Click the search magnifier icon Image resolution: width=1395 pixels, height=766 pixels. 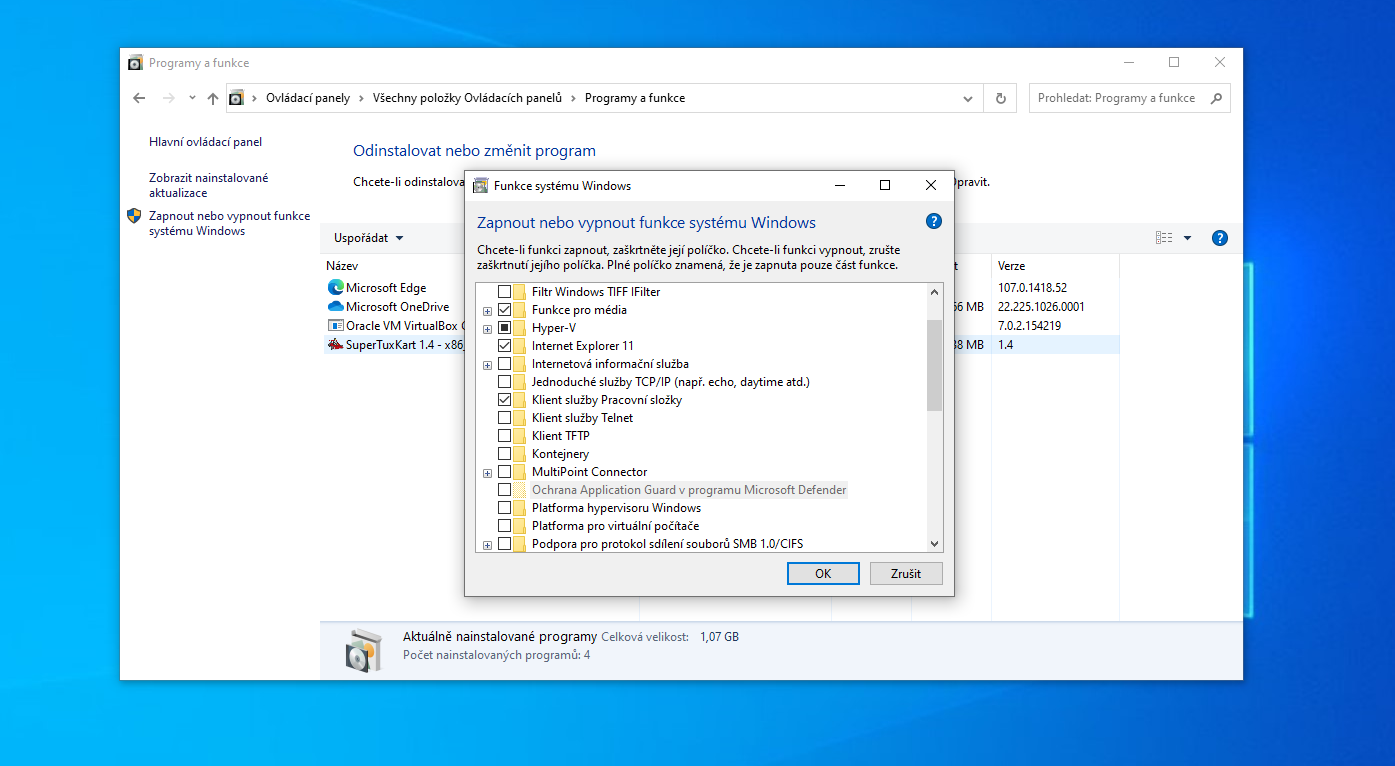pos(1216,98)
